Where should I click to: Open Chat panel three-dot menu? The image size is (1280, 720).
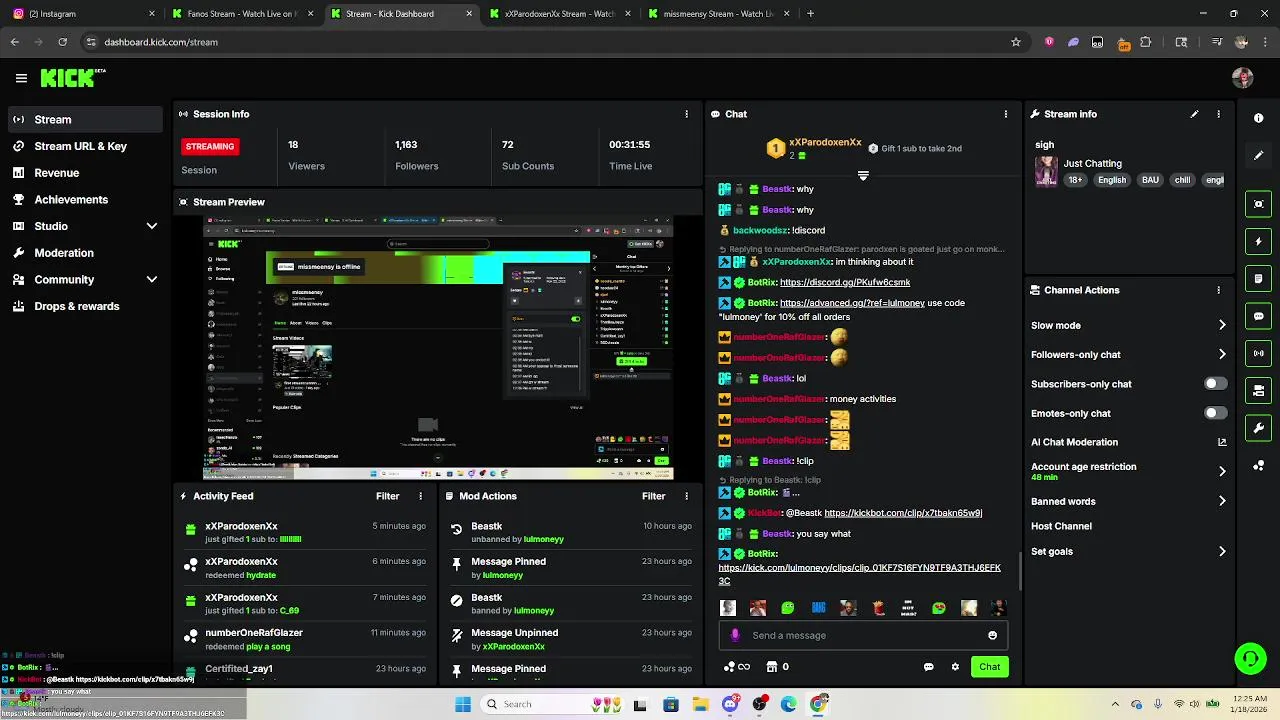coord(1005,114)
